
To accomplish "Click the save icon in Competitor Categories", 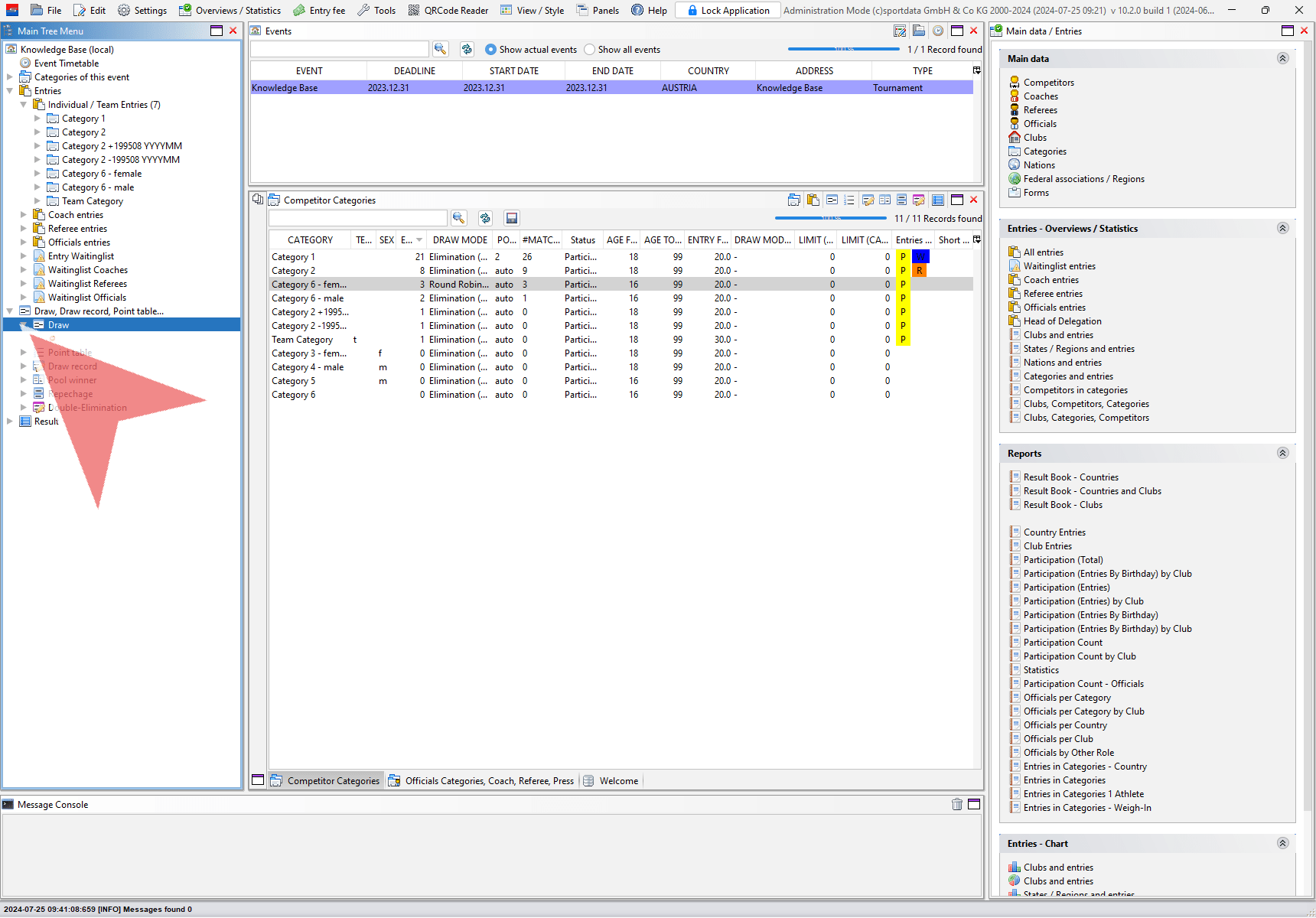I will click(x=512, y=218).
